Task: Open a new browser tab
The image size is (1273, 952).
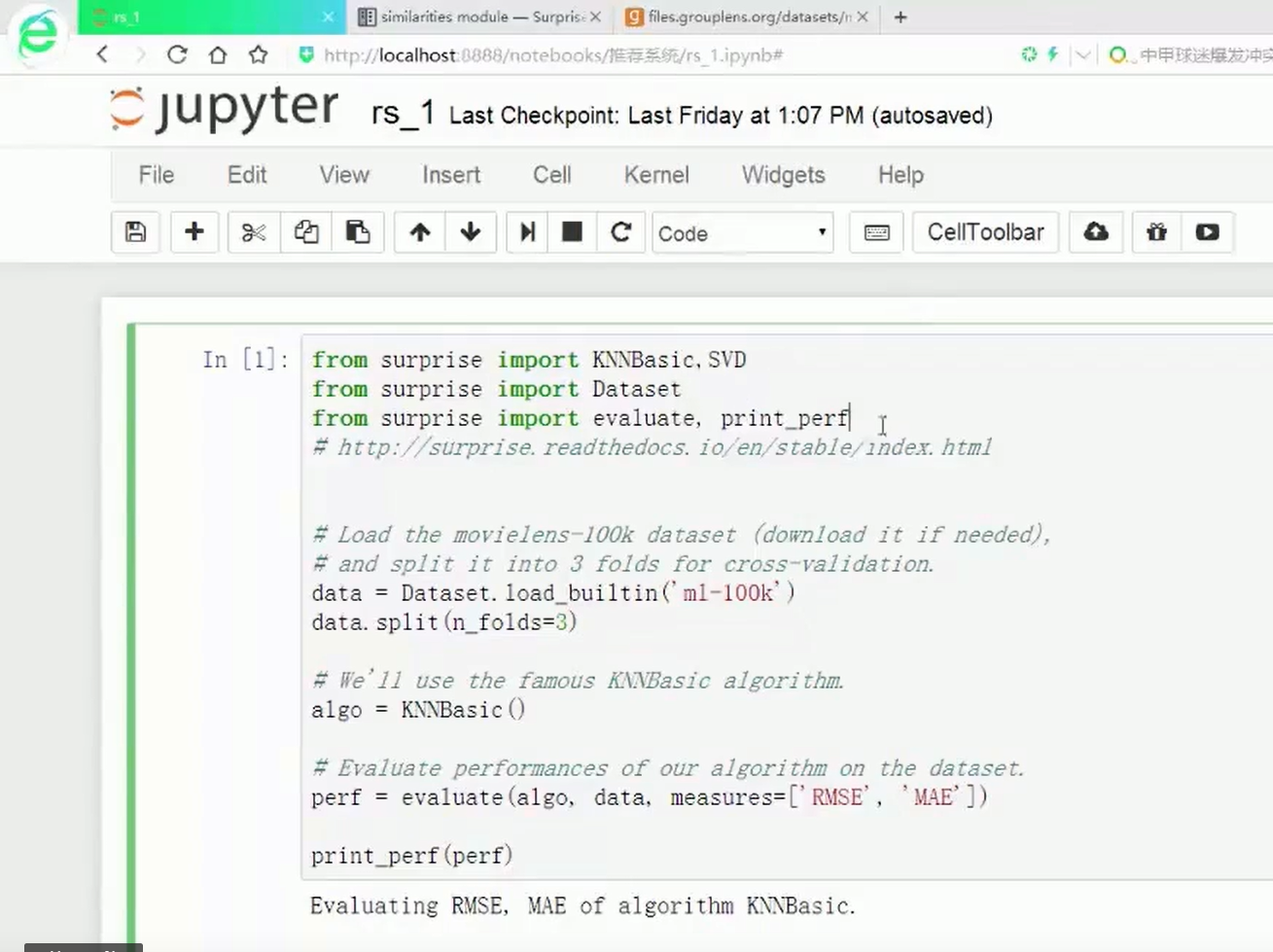Action: pyautogui.click(x=901, y=17)
